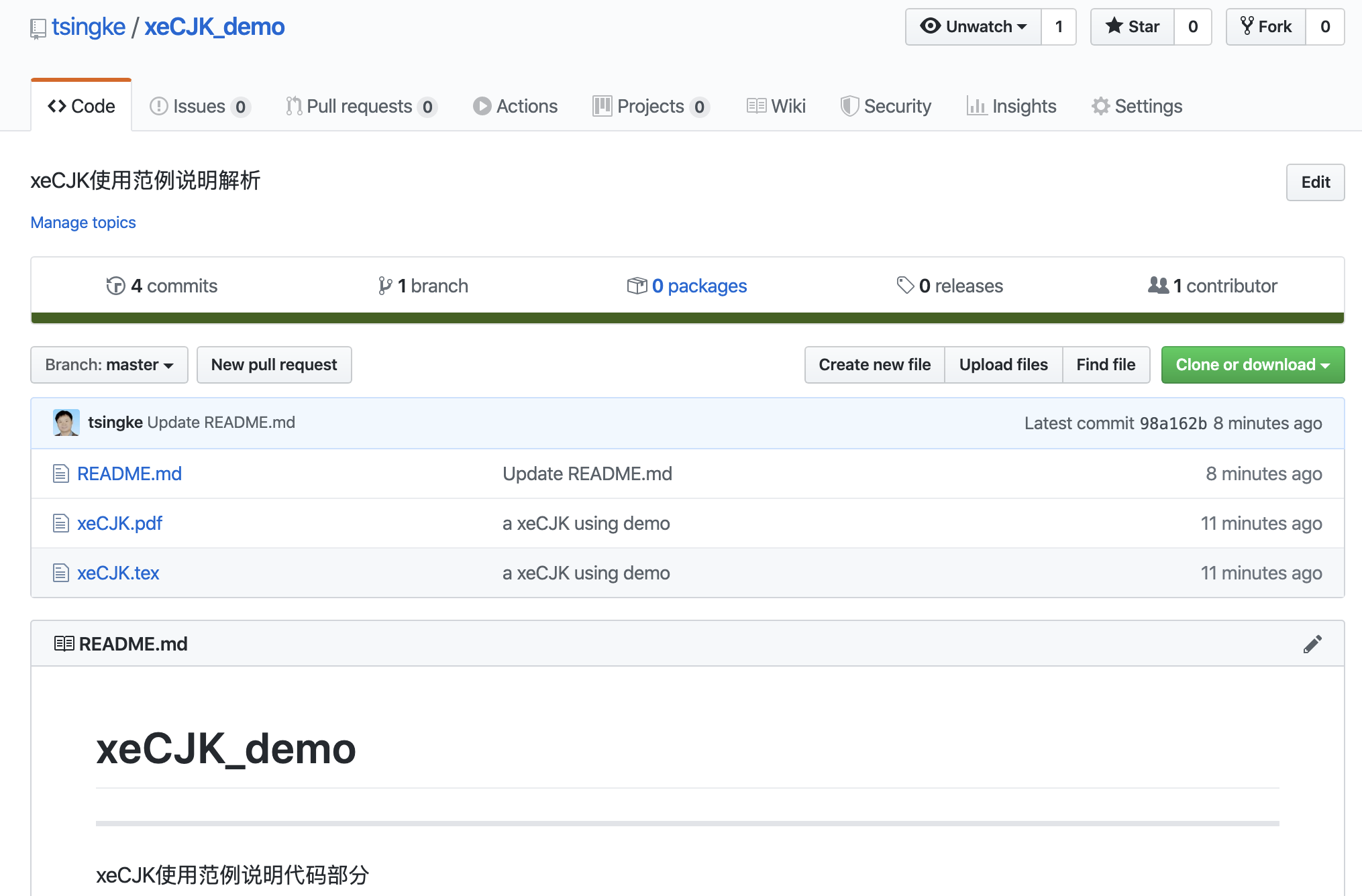Open the Unwatch notifications dropdown
This screenshot has width=1362, height=896.
coord(974,27)
